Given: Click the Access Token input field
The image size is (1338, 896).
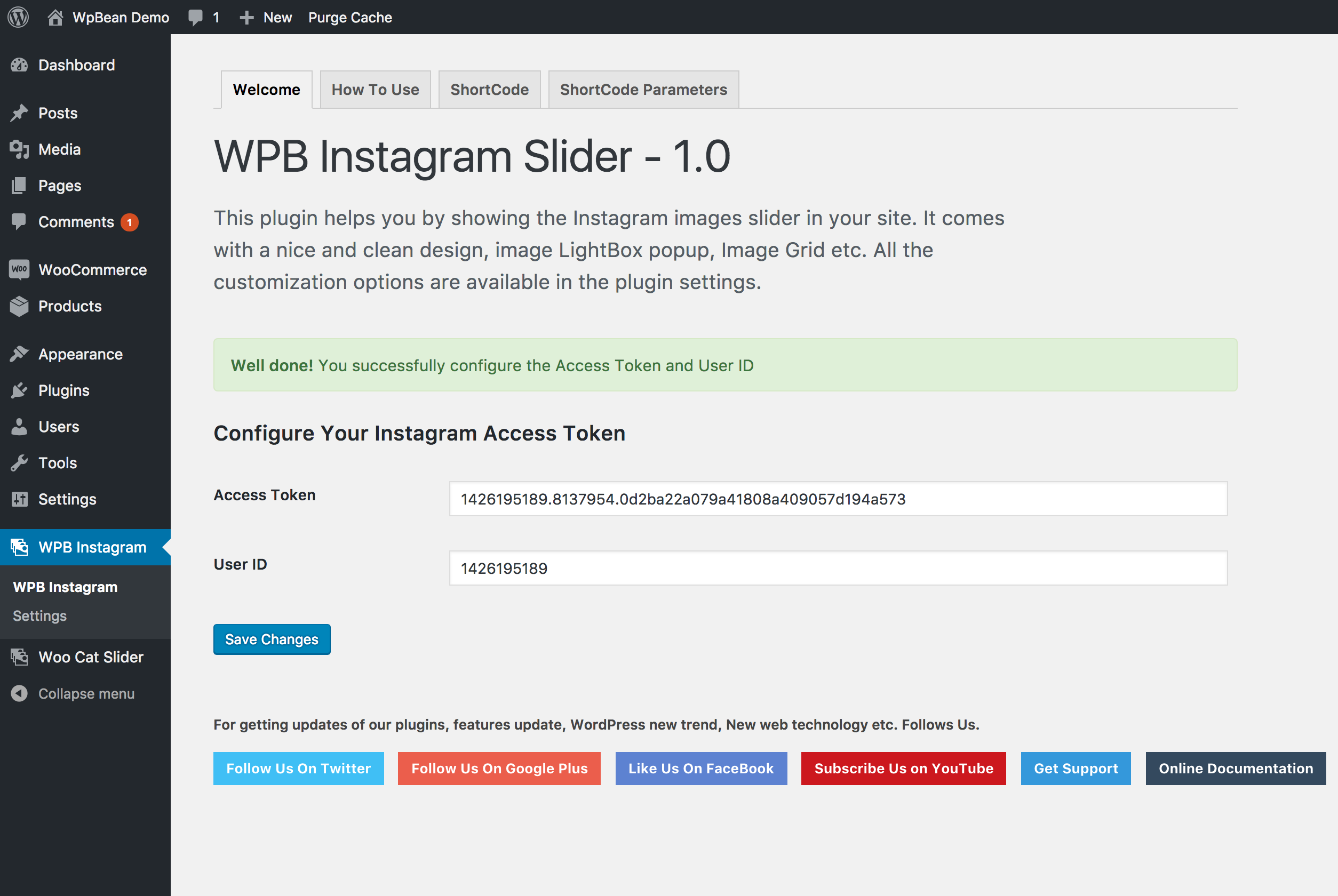Looking at the screenshot, I should tap(838, 499).
